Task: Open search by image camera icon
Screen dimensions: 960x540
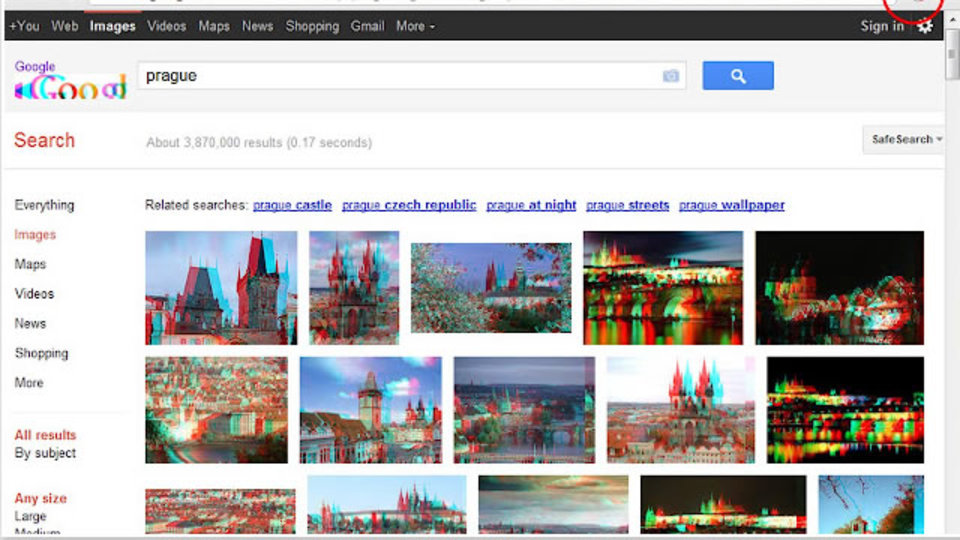Action: click(670, 75)
